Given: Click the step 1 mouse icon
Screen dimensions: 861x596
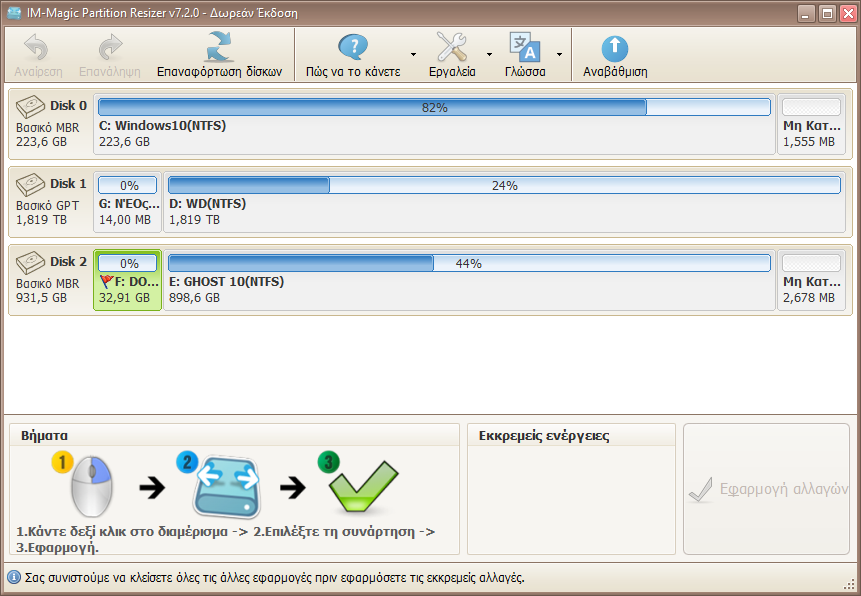Looking at the screenshot, I should tap(91, 486).
